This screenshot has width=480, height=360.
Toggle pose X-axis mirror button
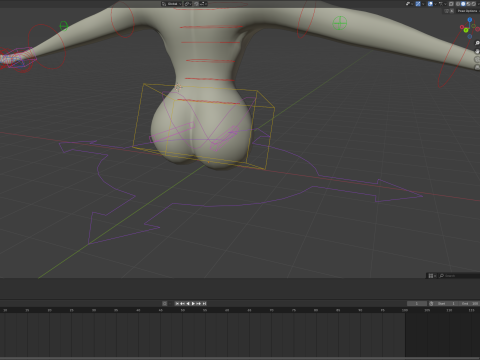(x=452, y=11)
